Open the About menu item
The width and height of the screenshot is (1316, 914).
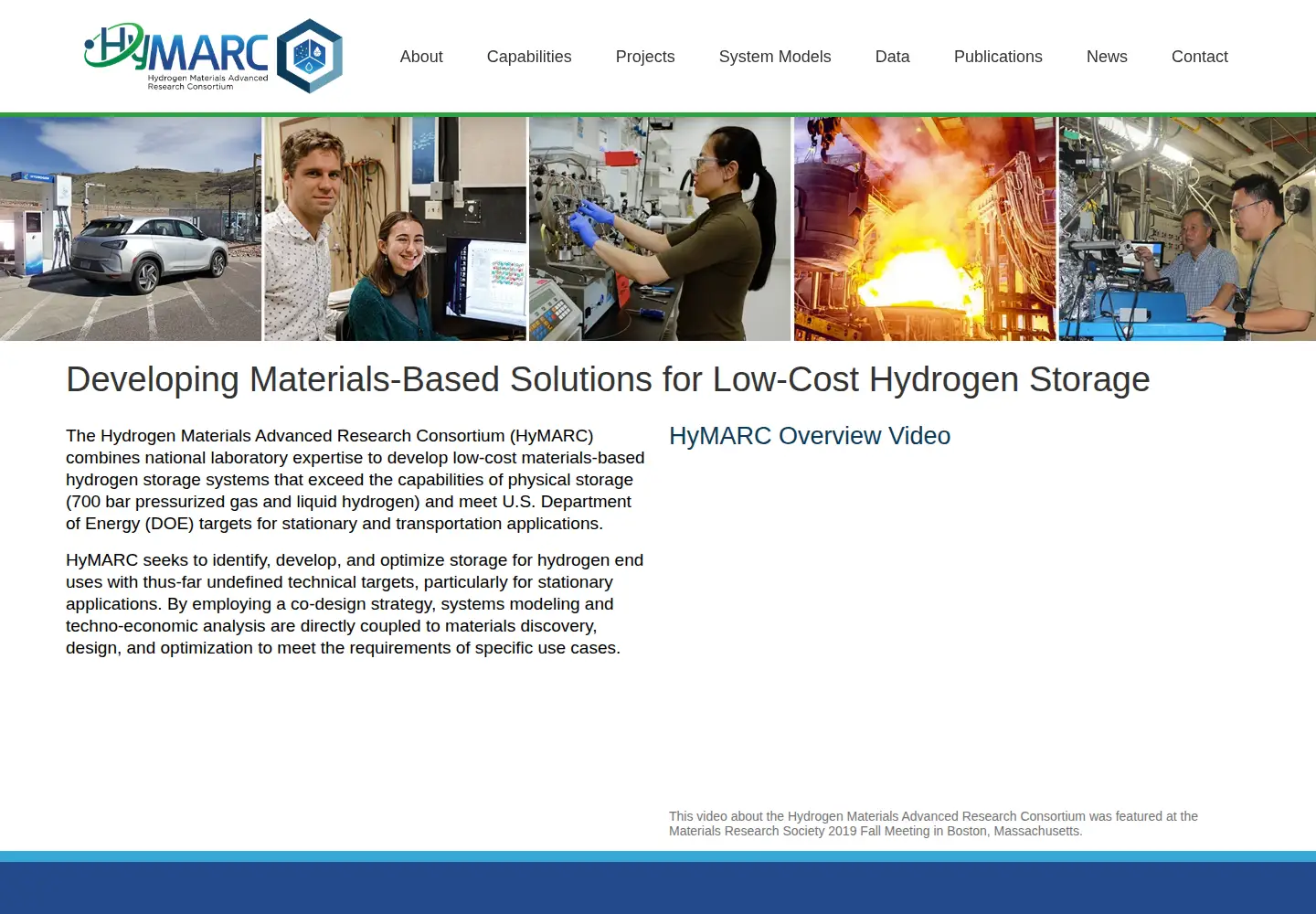(x=421, y=57)
